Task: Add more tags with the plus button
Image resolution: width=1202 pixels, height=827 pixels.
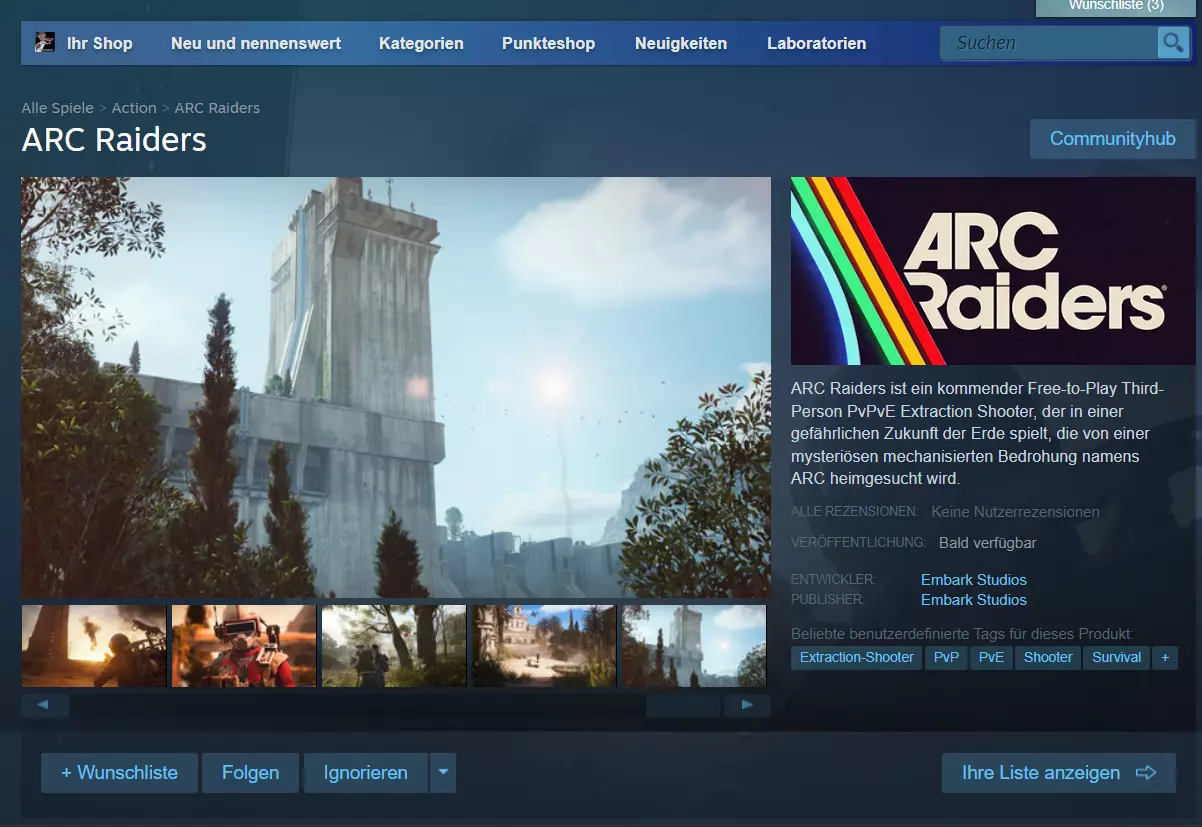Action: tap(1164, 657)
